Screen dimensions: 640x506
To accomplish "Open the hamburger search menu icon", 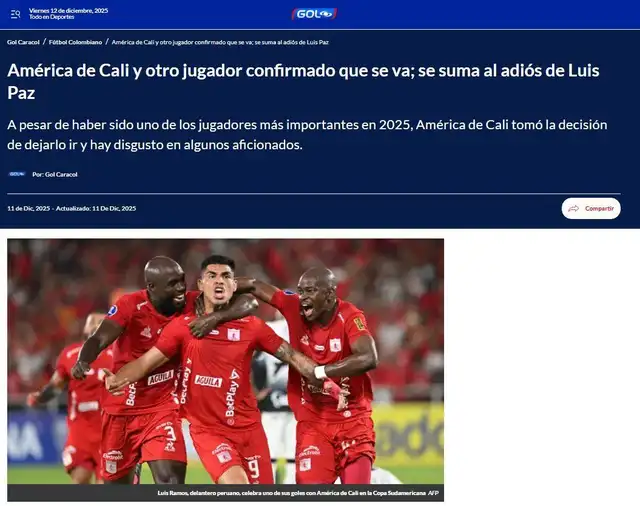I will [15, 14].
